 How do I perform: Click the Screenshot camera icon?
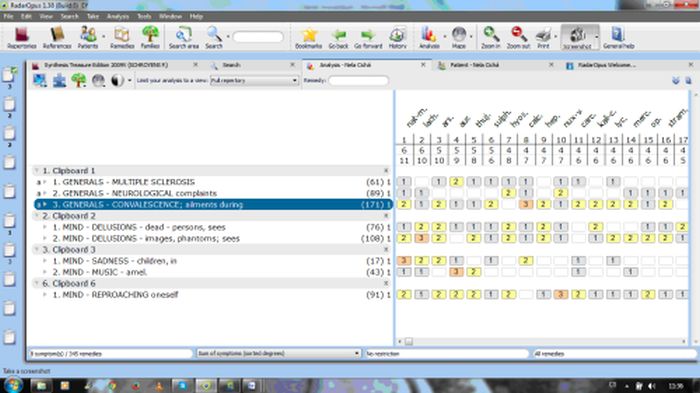pyautogui.click(x=577, y=38)
